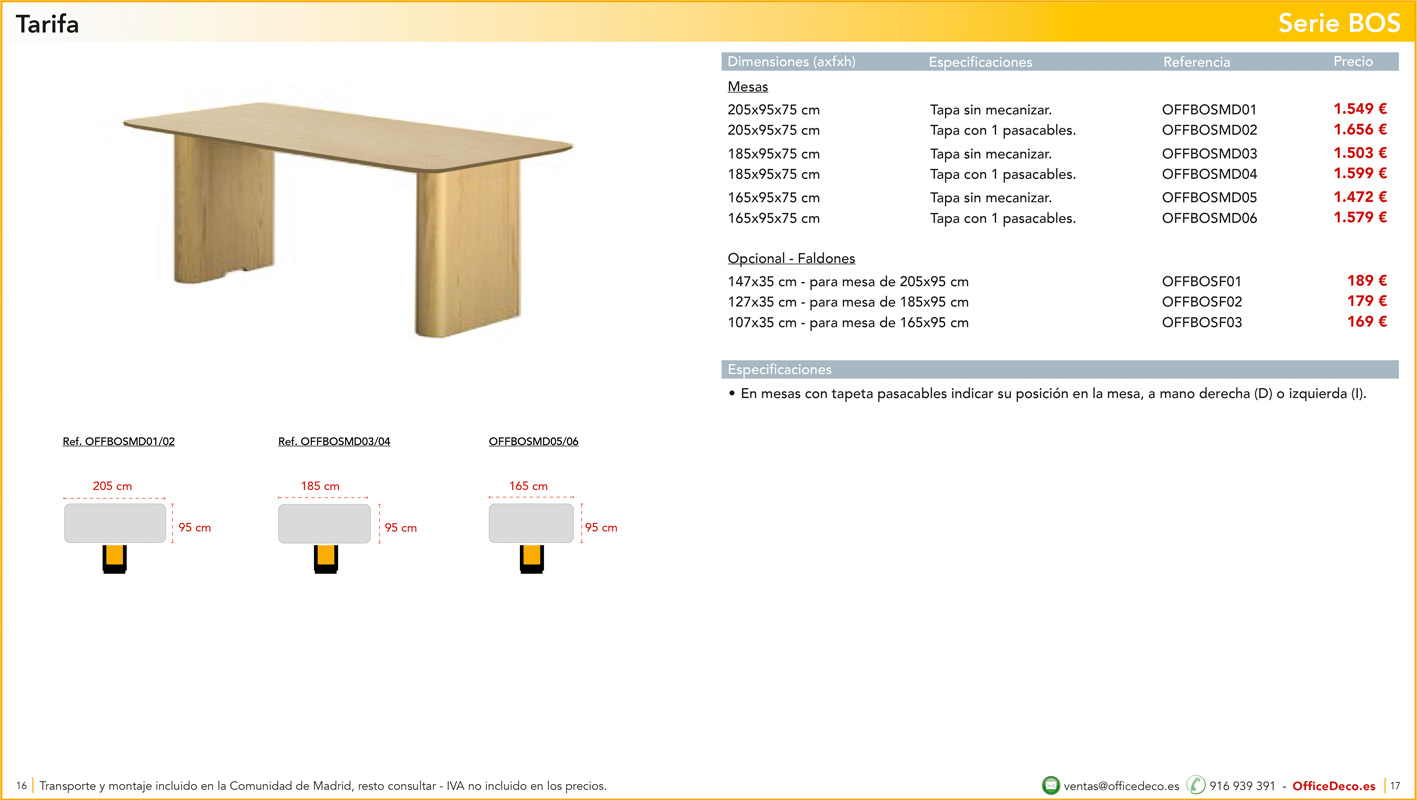The width and height of the screenshot is (1417, 800).
Task: Click the orange leg marker under the 185 cm diagram
Action: (x=324, y=558)
